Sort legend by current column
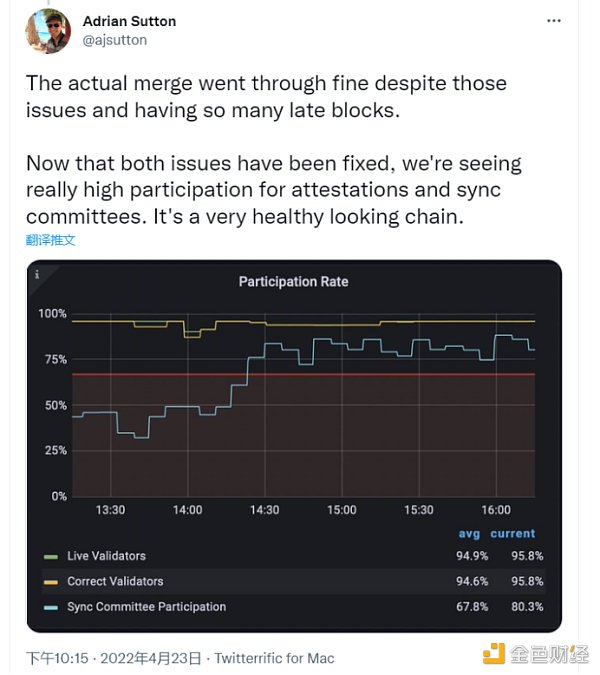Screen dimensions: 600x675 click(x=513, y=534)
